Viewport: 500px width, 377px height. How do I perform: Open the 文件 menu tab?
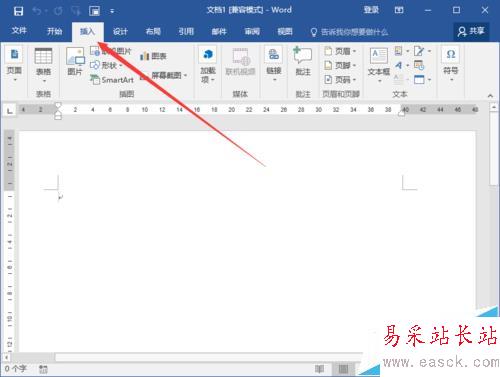[19, 31]
